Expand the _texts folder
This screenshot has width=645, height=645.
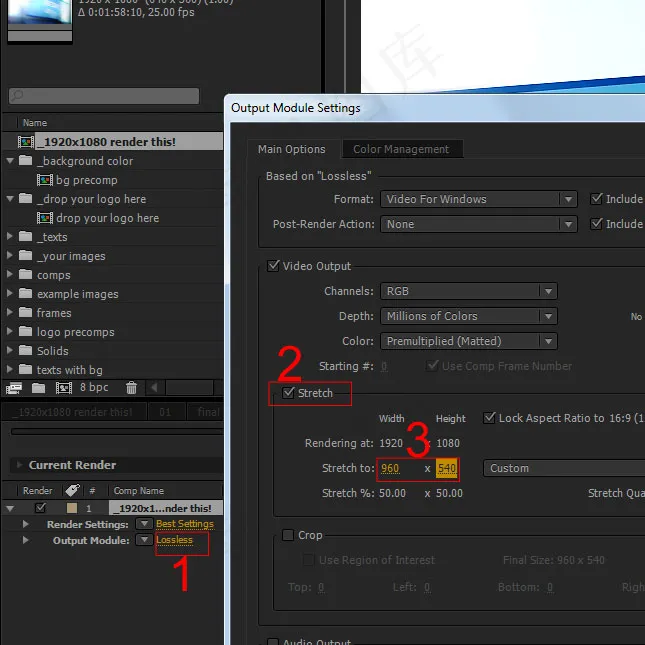coord(9,237)
